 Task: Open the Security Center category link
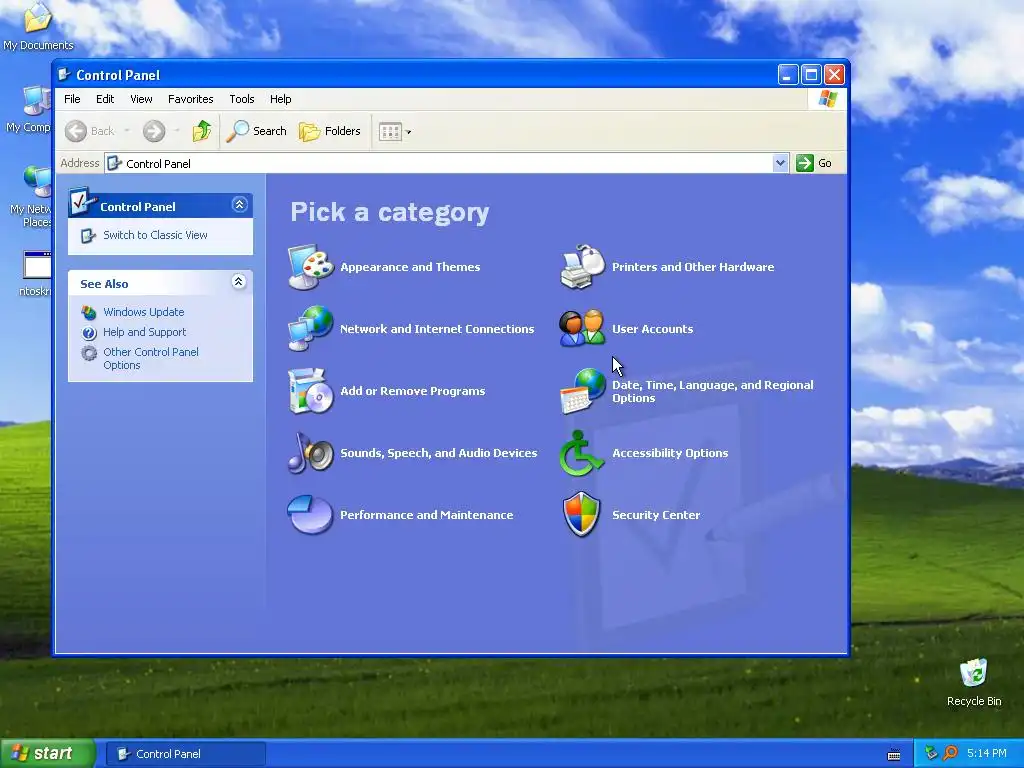[x=656, y=515]
